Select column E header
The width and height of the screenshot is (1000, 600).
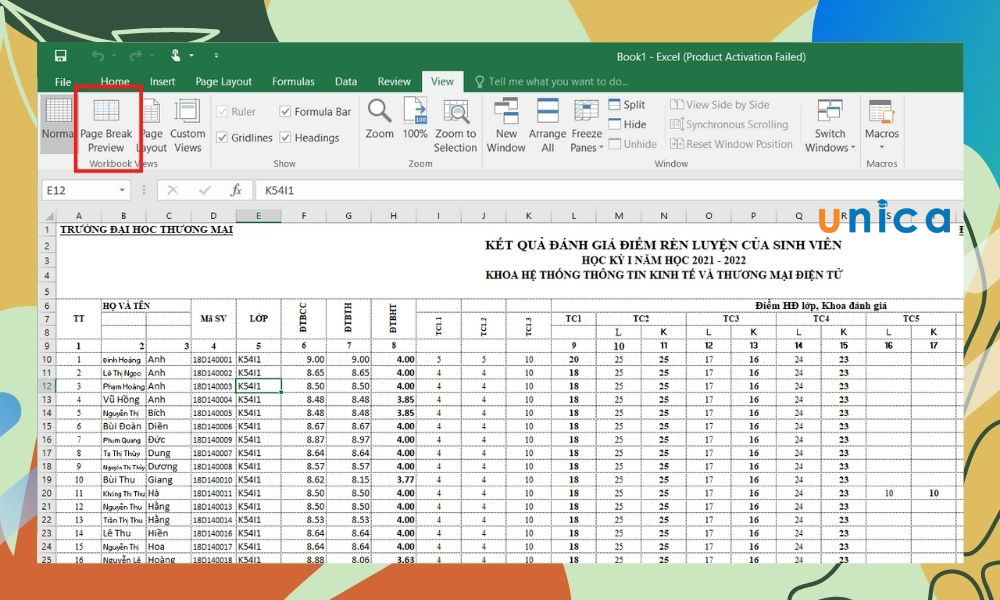pyautogui.click(x=258, y=216)
